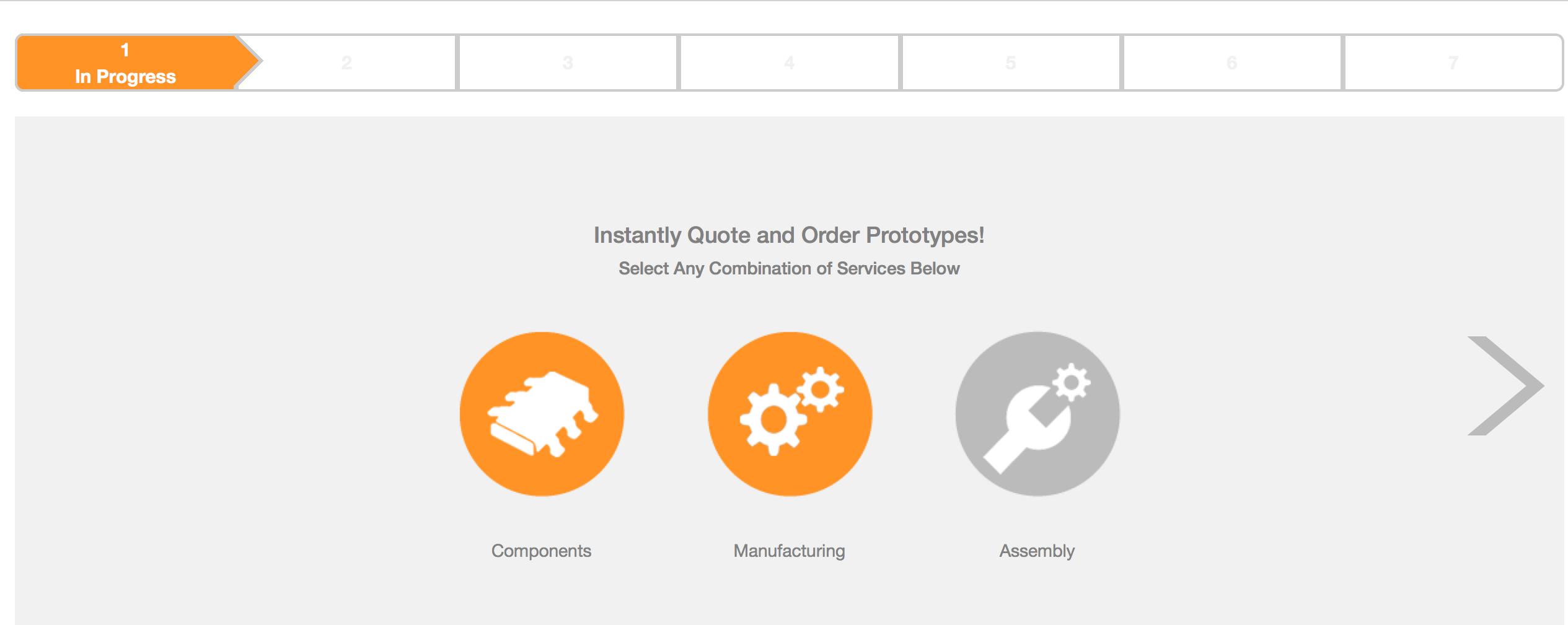Jump to step 3 in progress bar
This screenshot has height=625, width=1568.
(568, 63)
